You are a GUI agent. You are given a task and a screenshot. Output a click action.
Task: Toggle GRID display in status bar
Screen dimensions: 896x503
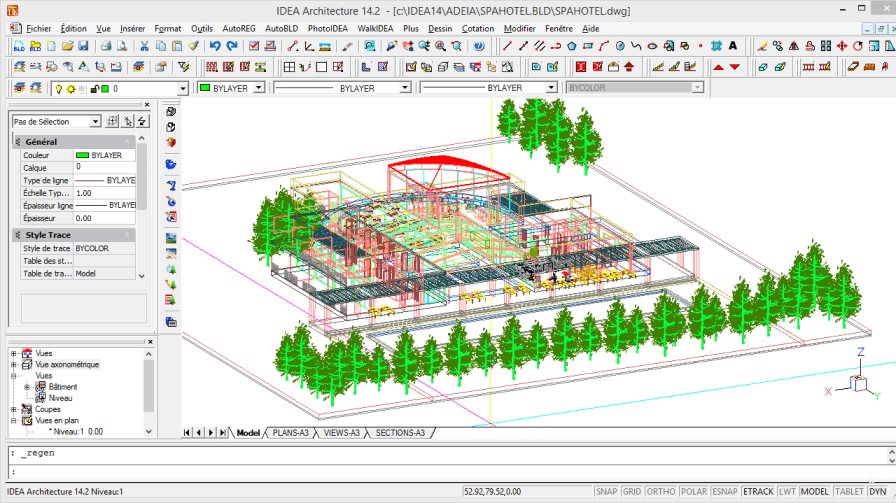pos(631,492)
